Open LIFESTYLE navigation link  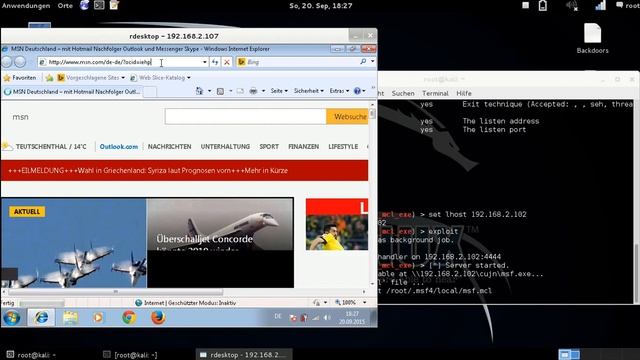coord(343,147)
